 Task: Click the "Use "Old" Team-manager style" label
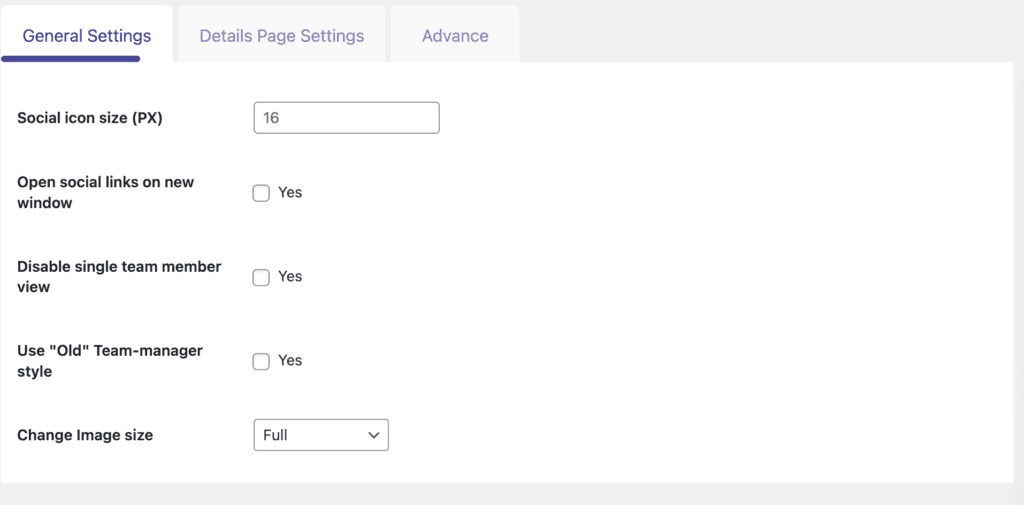click(110, 361)
